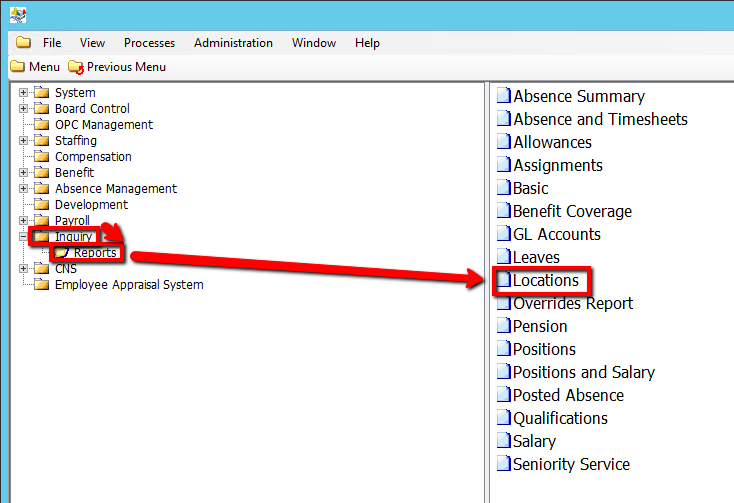The width and height of the screenshot is (734, 503).
Task: Open the Processes menu
Action: 149,43
